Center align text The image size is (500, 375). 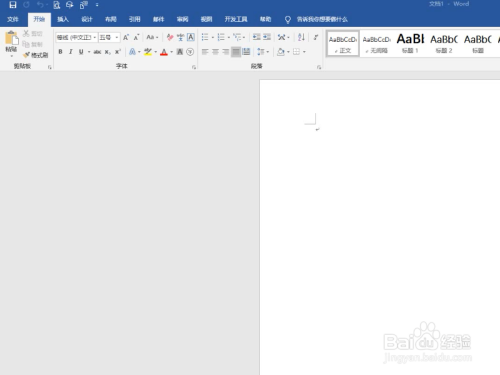(x=215, y=52)
